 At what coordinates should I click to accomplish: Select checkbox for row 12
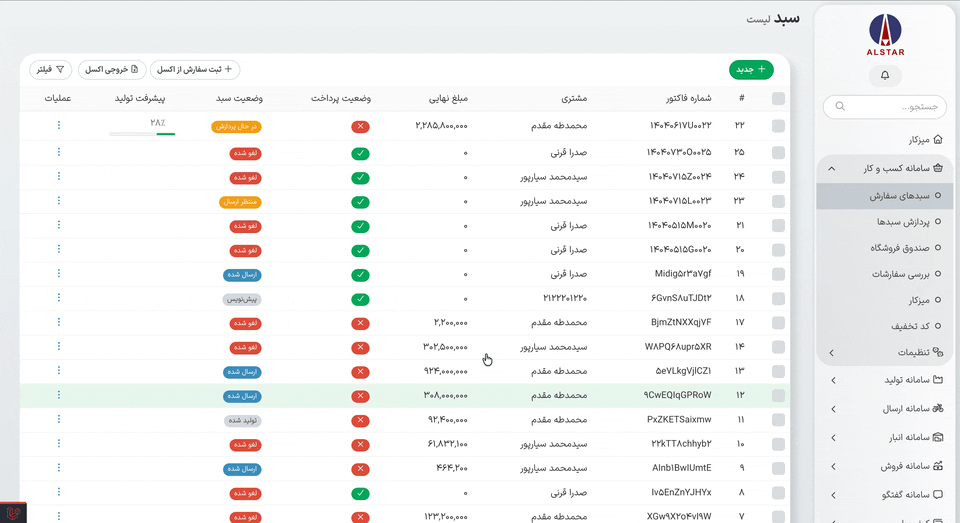778,396
